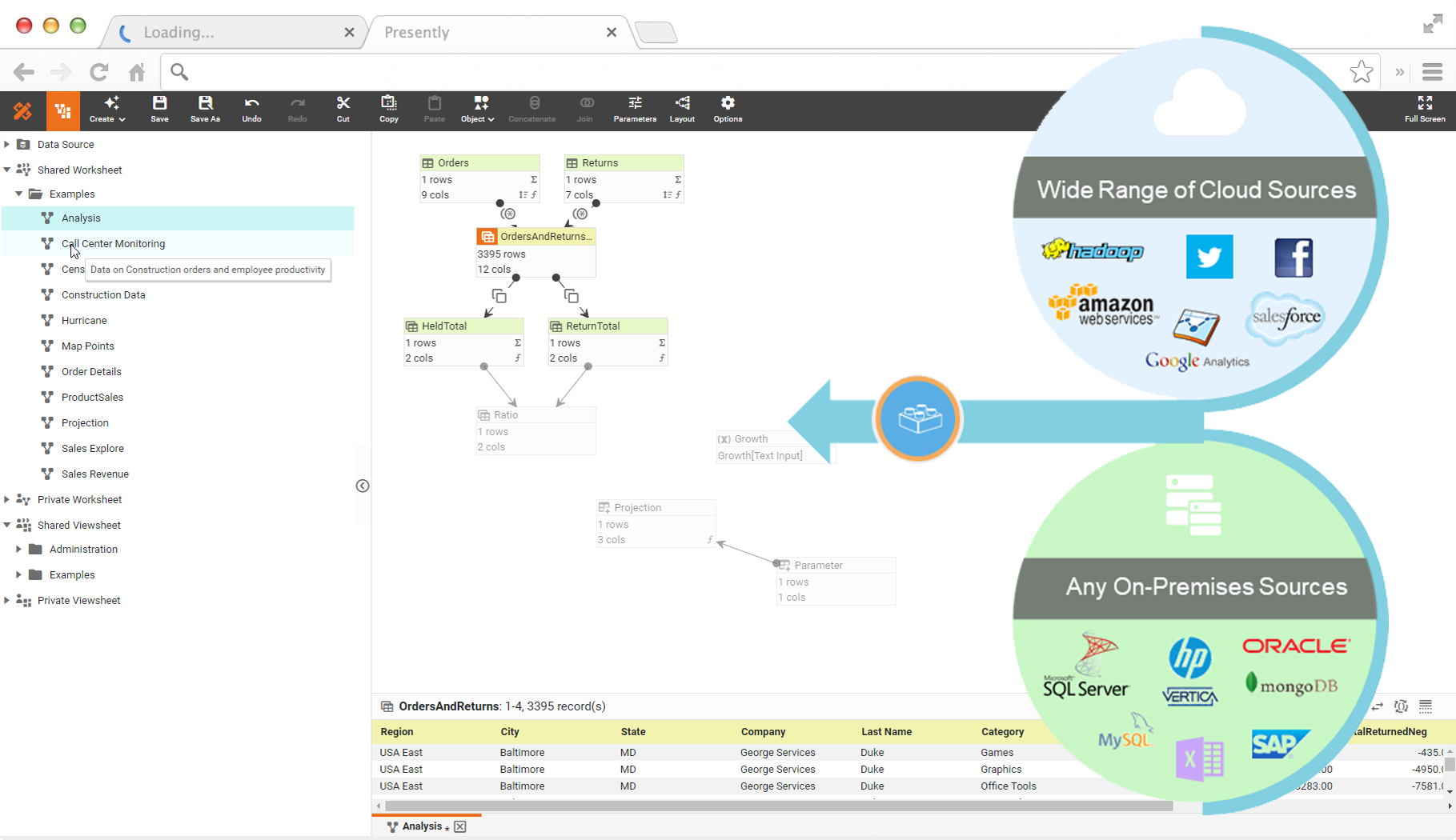
Task: Expand the Examples folder under Shared Viewsheet
Action: tap(19, 574)
